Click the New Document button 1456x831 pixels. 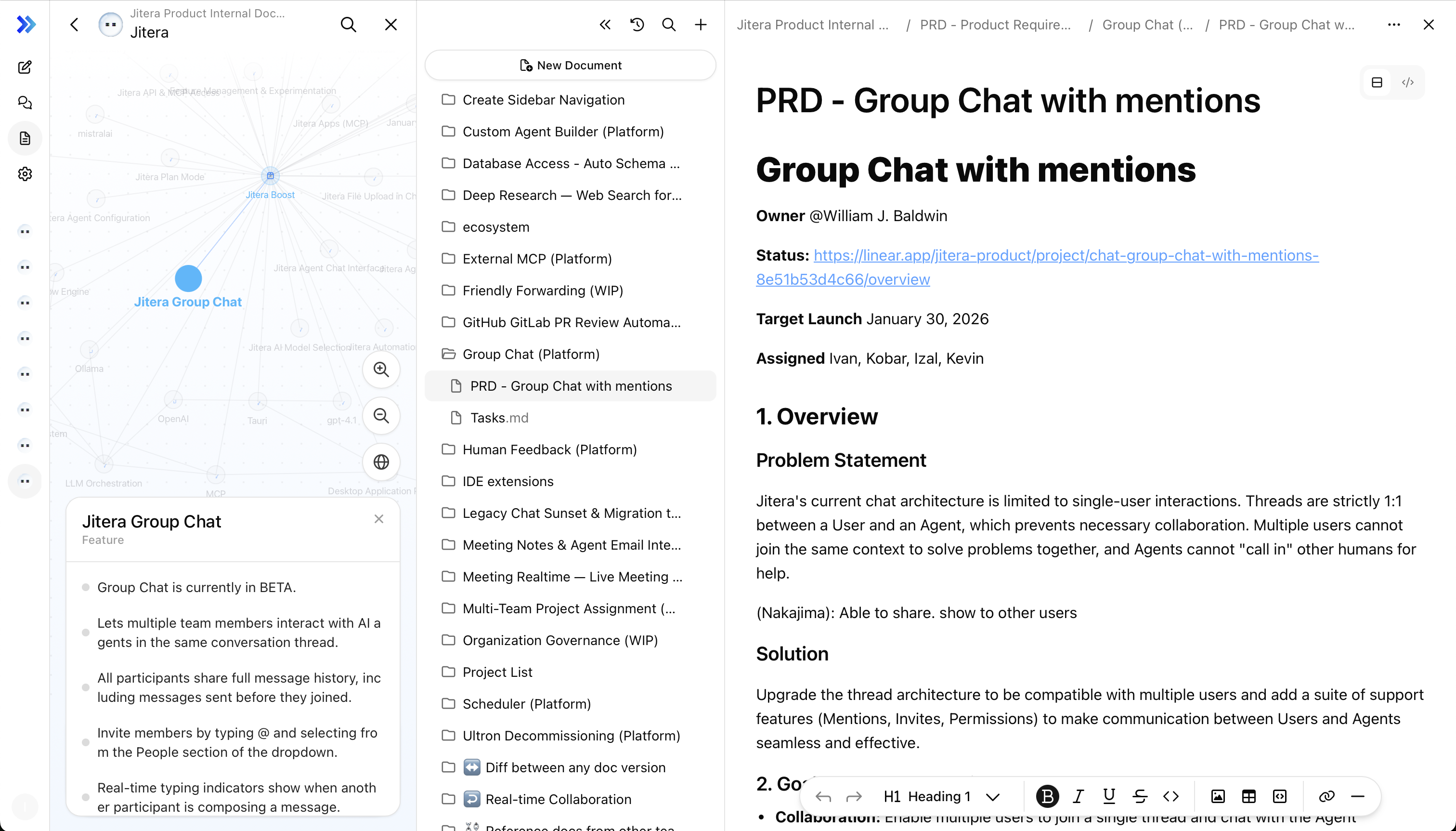pos(571,65)
